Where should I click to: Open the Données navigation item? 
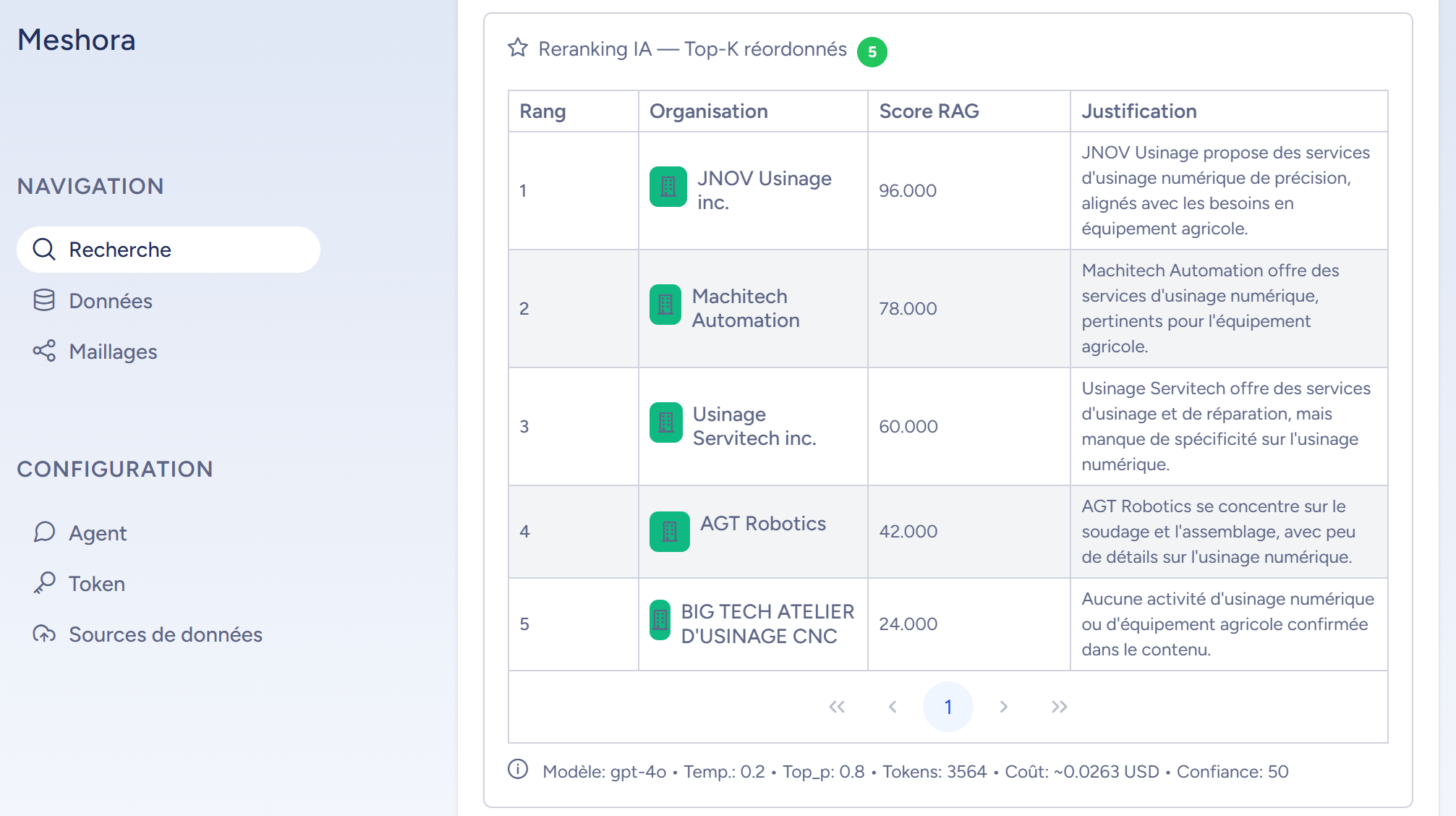(168, 301)
